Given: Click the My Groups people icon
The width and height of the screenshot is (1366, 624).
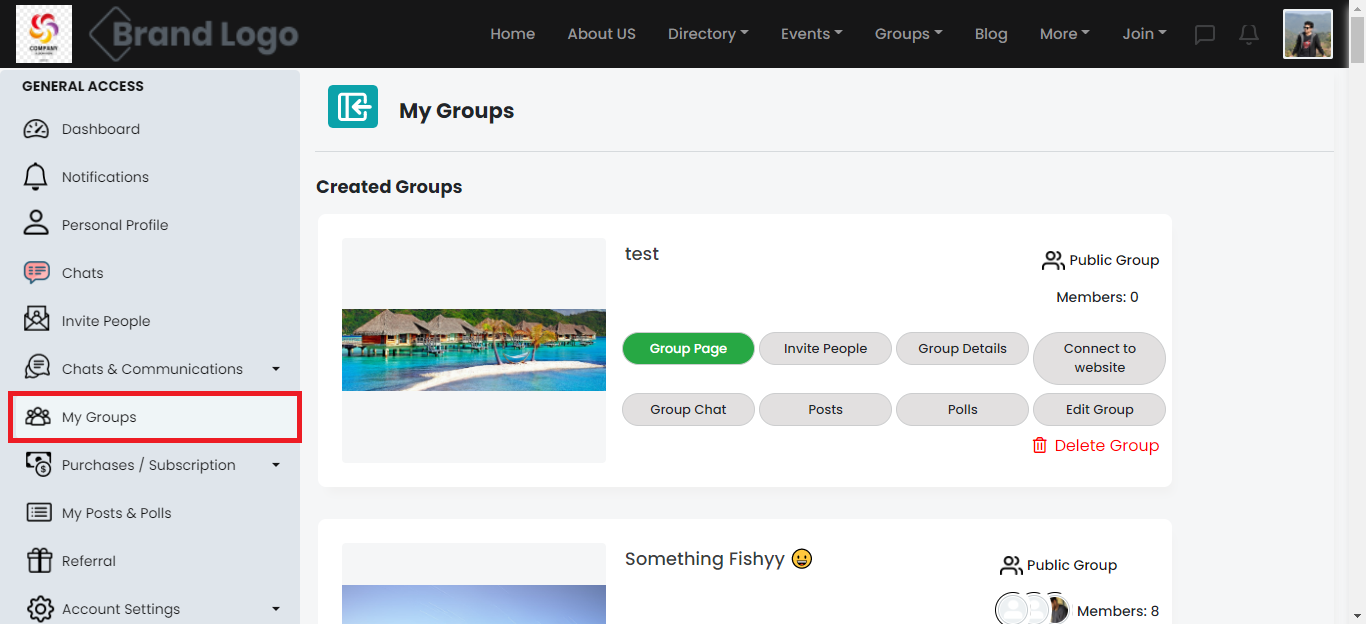Looking at the screenshot, I should click(x=38, y=417).
